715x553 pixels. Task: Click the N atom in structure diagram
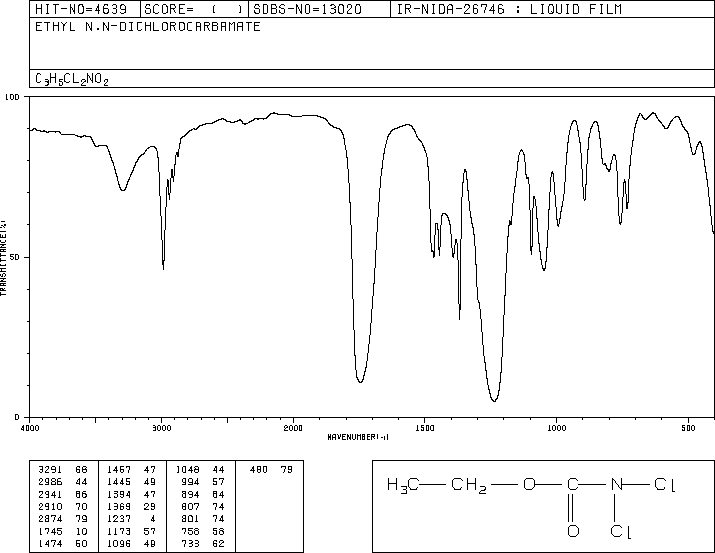(x=617, y=484)
